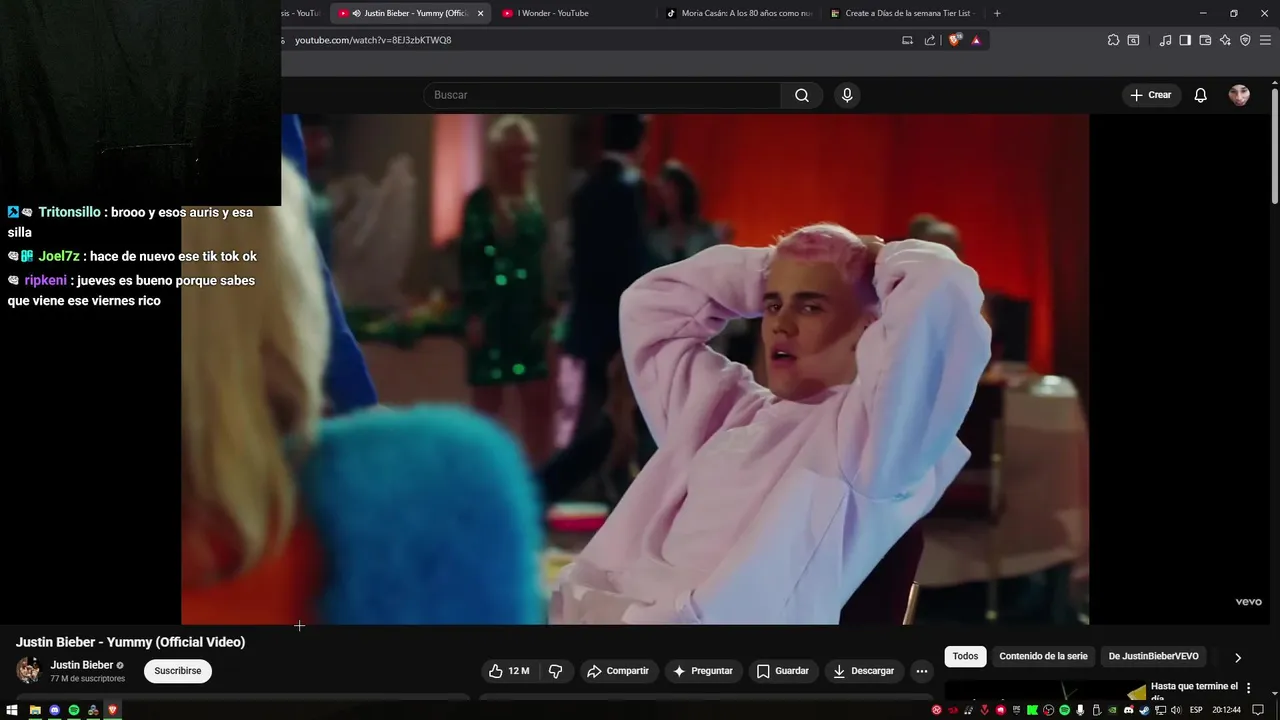Image resolution: width=1280 pixels, height=720 pixels.
Task: Open Brave Rewards triangle icon
Action: [x=976, y=40]
